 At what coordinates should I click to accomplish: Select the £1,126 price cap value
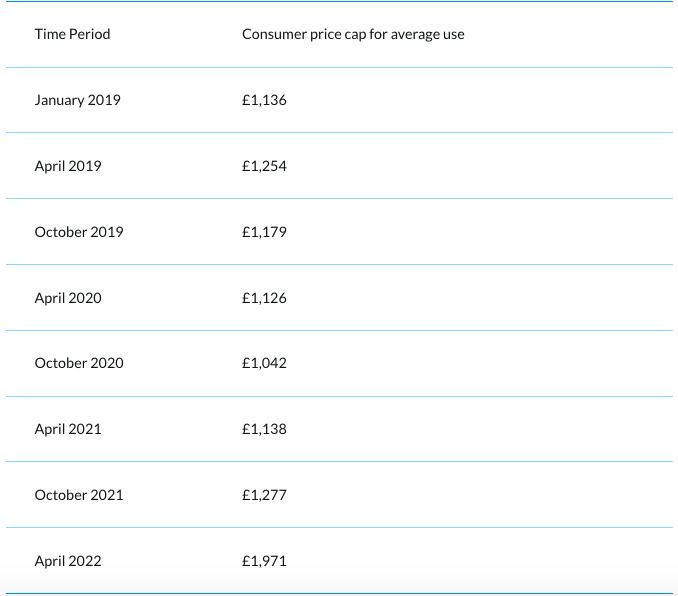pos(264,298)
